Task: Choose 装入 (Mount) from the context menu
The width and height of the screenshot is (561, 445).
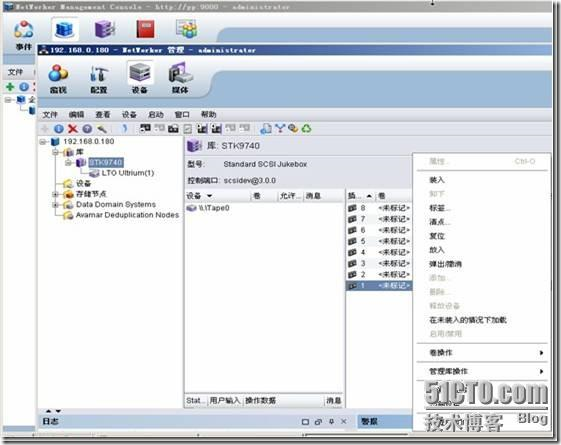Action: tap(437, 180)
